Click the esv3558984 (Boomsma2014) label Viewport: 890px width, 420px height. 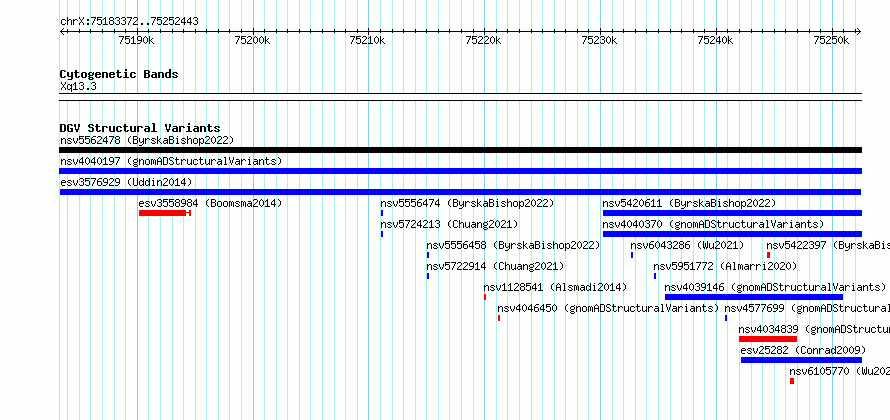pyautogui.click(x=210, y=203)
